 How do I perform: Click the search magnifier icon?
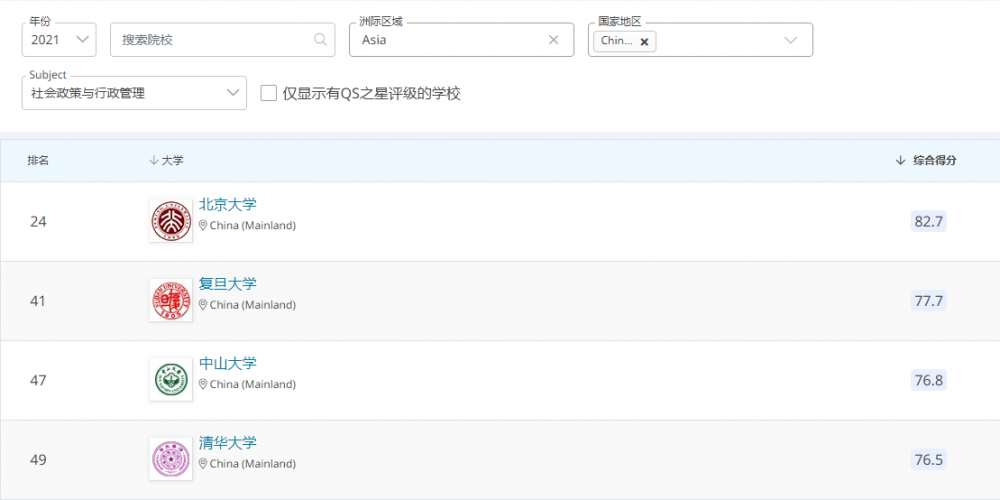(321, 40)
